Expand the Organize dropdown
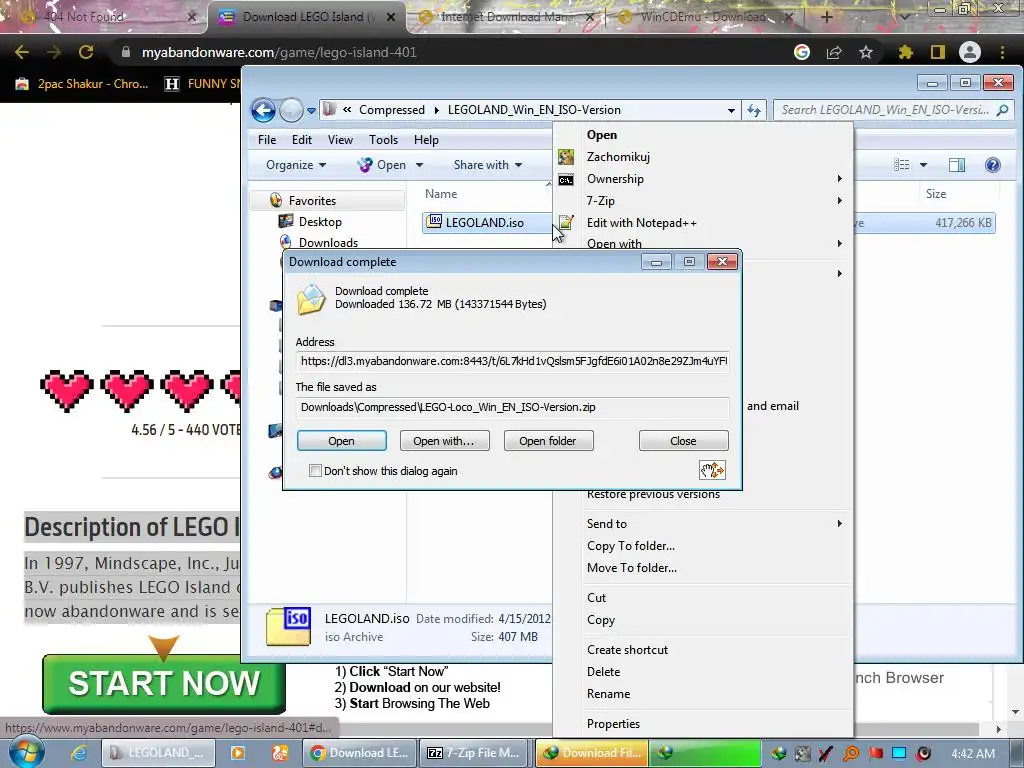The height and width of the screenshot is (768, 1024). pos(296,165)
